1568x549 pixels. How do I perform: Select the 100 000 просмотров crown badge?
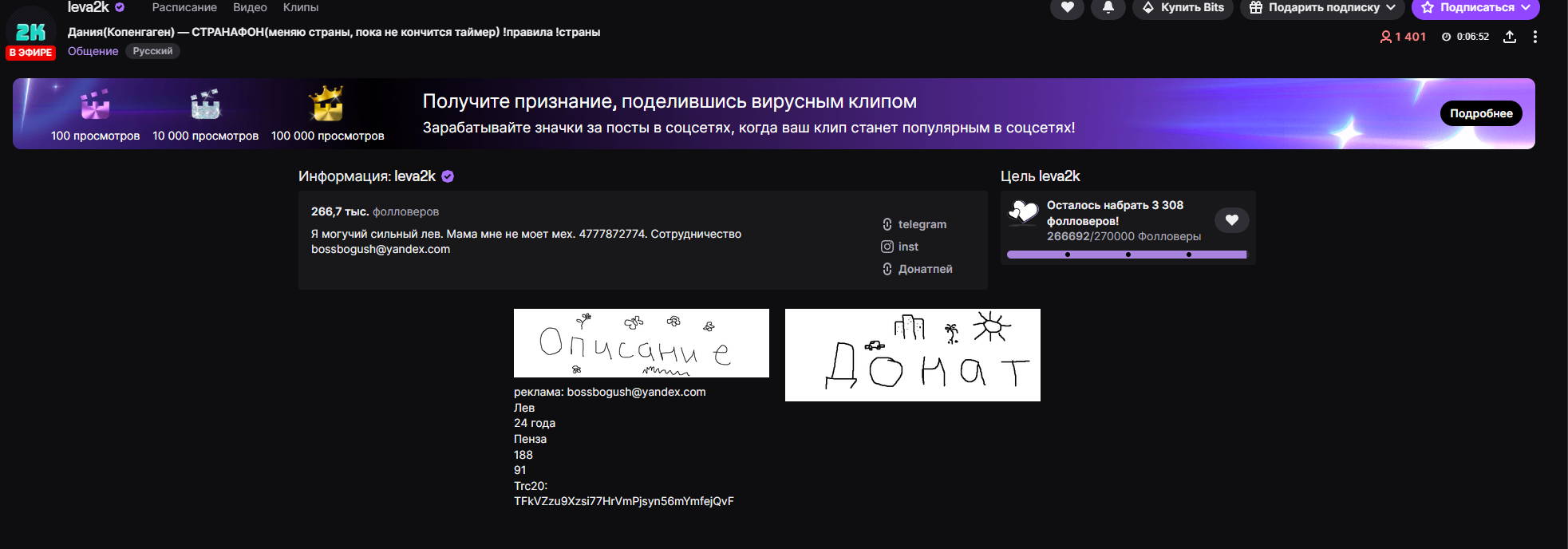coord(327,104)
